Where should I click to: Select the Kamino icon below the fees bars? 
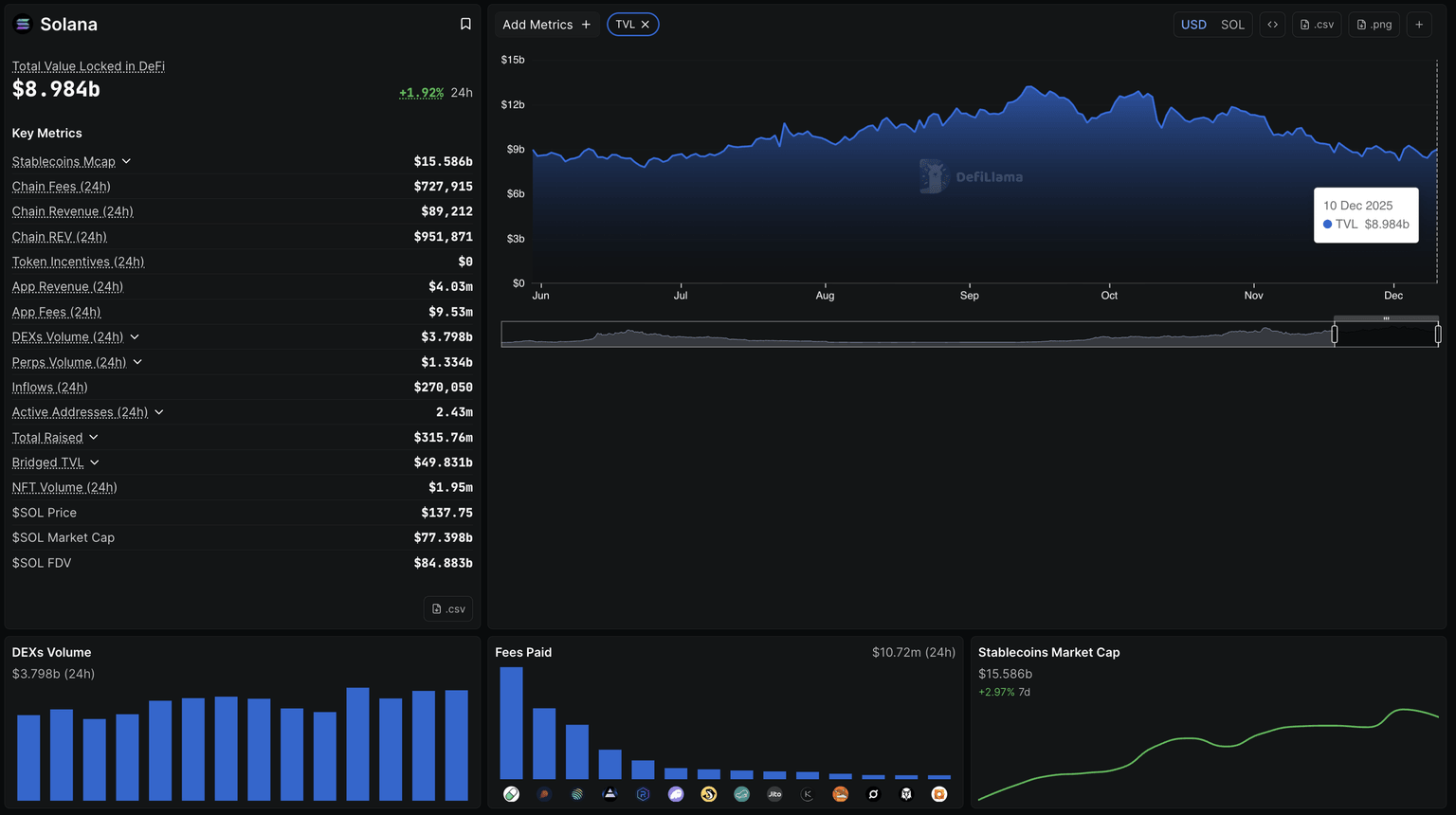point(807,794)
